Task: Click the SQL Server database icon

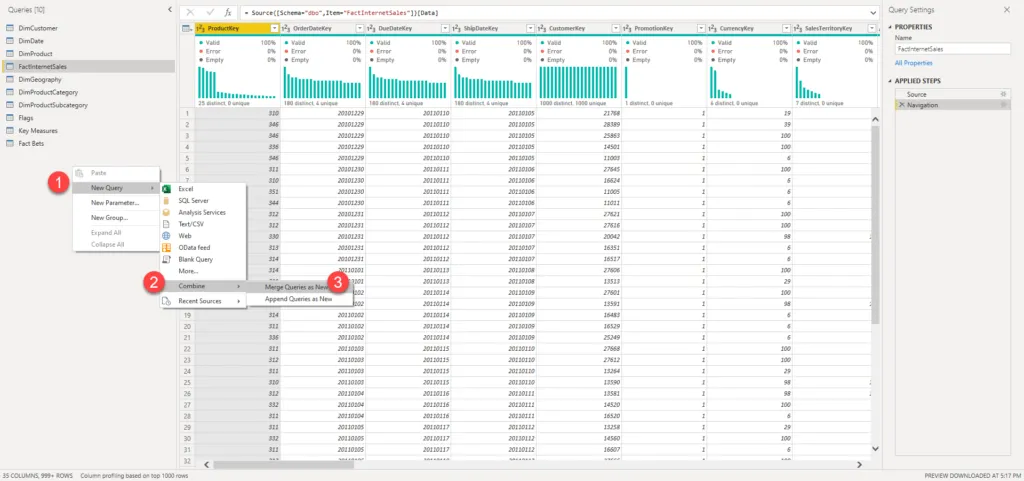Action: pos(167,200)
